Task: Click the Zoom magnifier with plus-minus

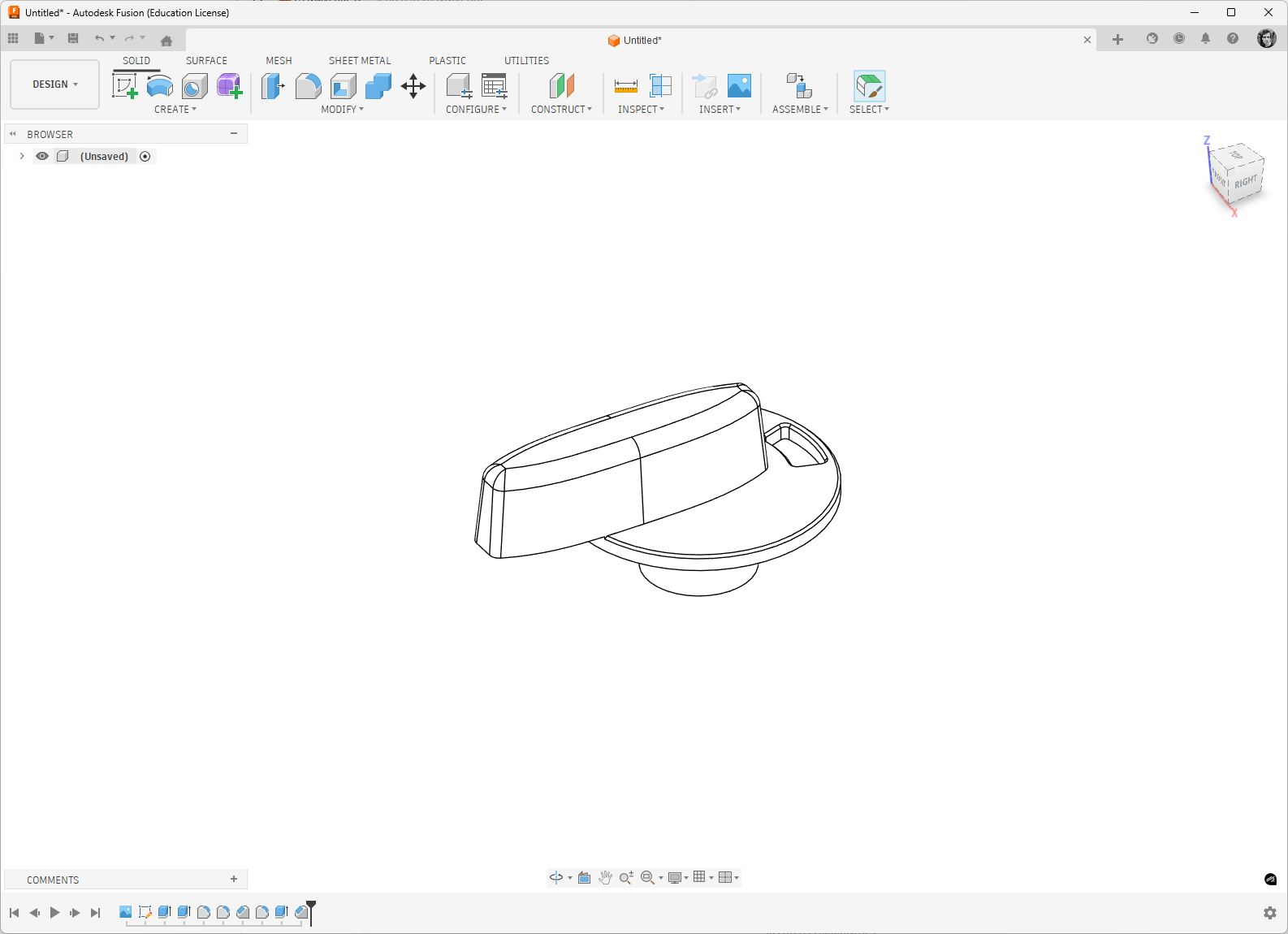Action: pyautogui.click(x=626, y=878)
